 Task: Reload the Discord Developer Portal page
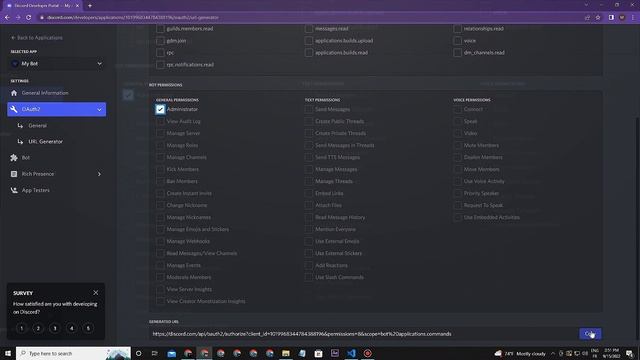(x=29, y=18)
